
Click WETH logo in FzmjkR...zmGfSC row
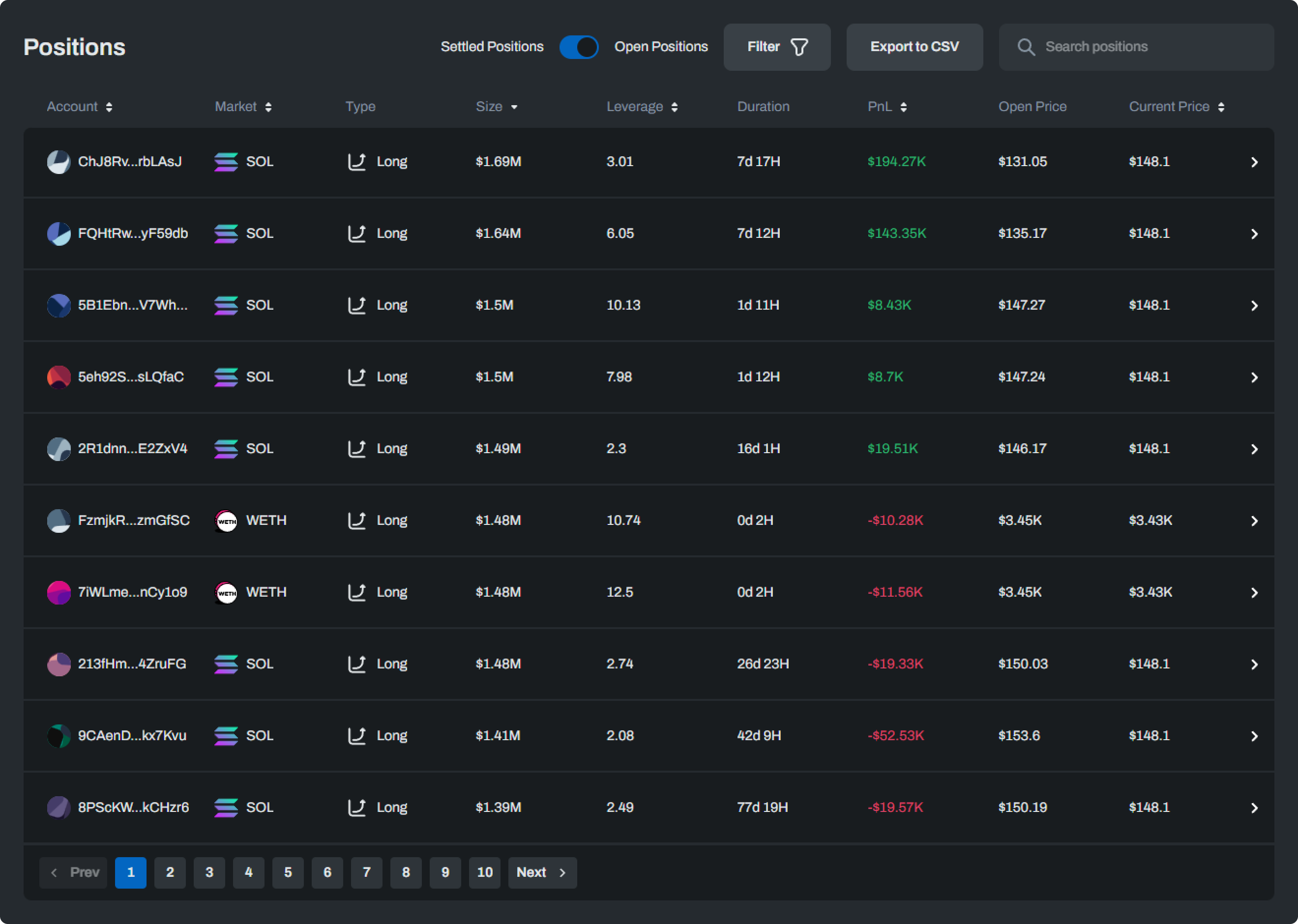[x=227, y=520]
